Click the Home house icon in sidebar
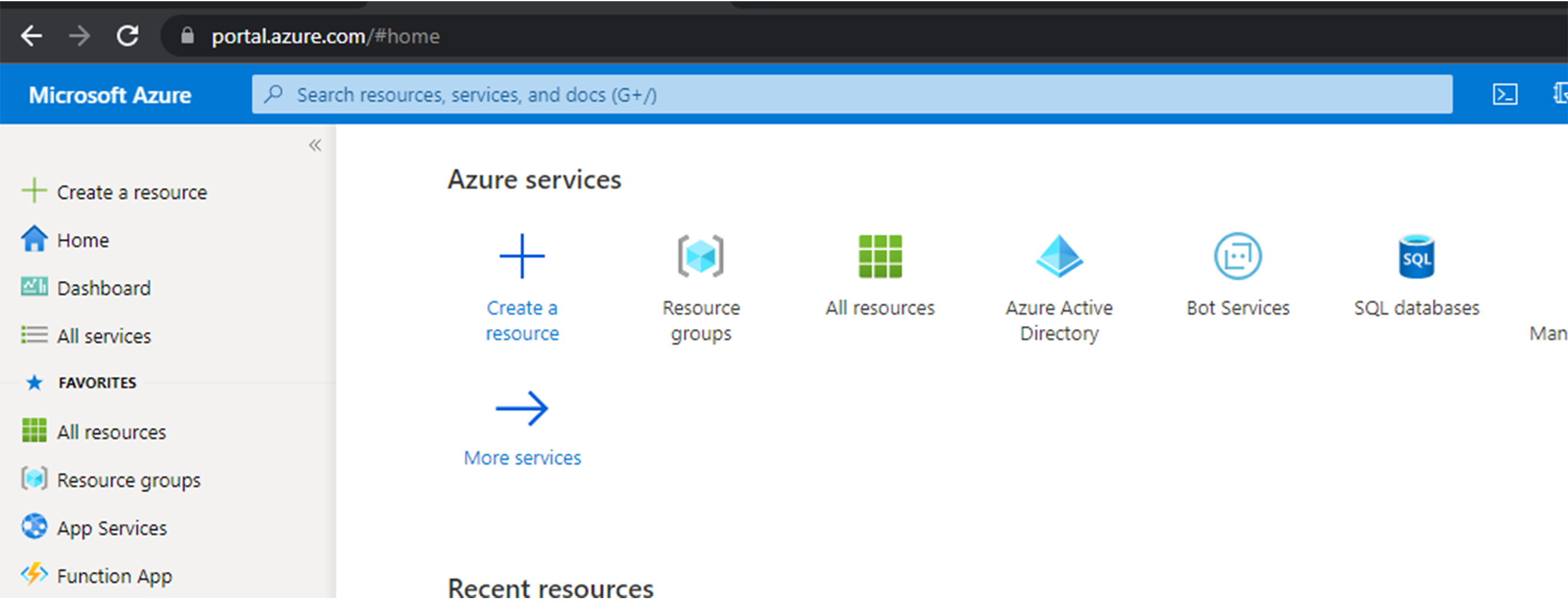The image size is (1568, 611). tap(34, 239)
